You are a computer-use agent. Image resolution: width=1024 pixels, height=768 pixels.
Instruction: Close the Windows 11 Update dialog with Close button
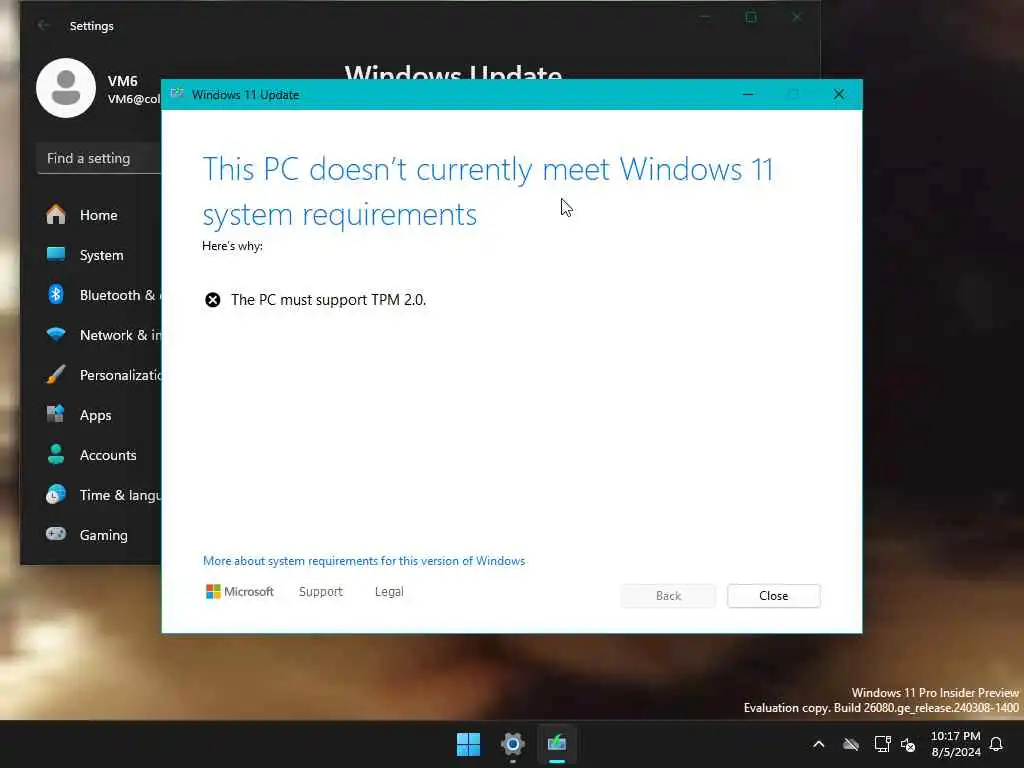click(773, 596)
